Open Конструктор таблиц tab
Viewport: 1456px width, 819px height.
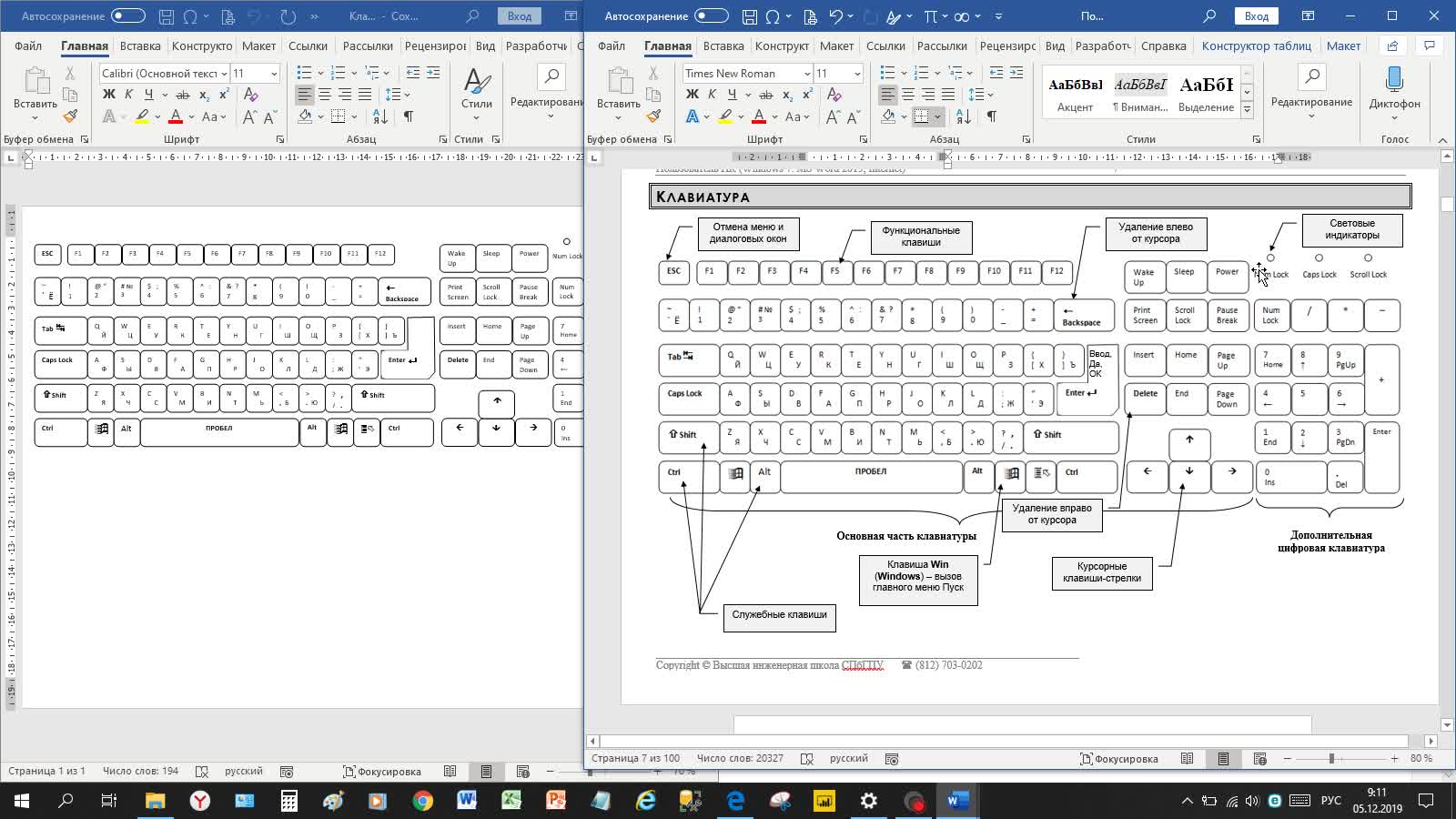1257,45
